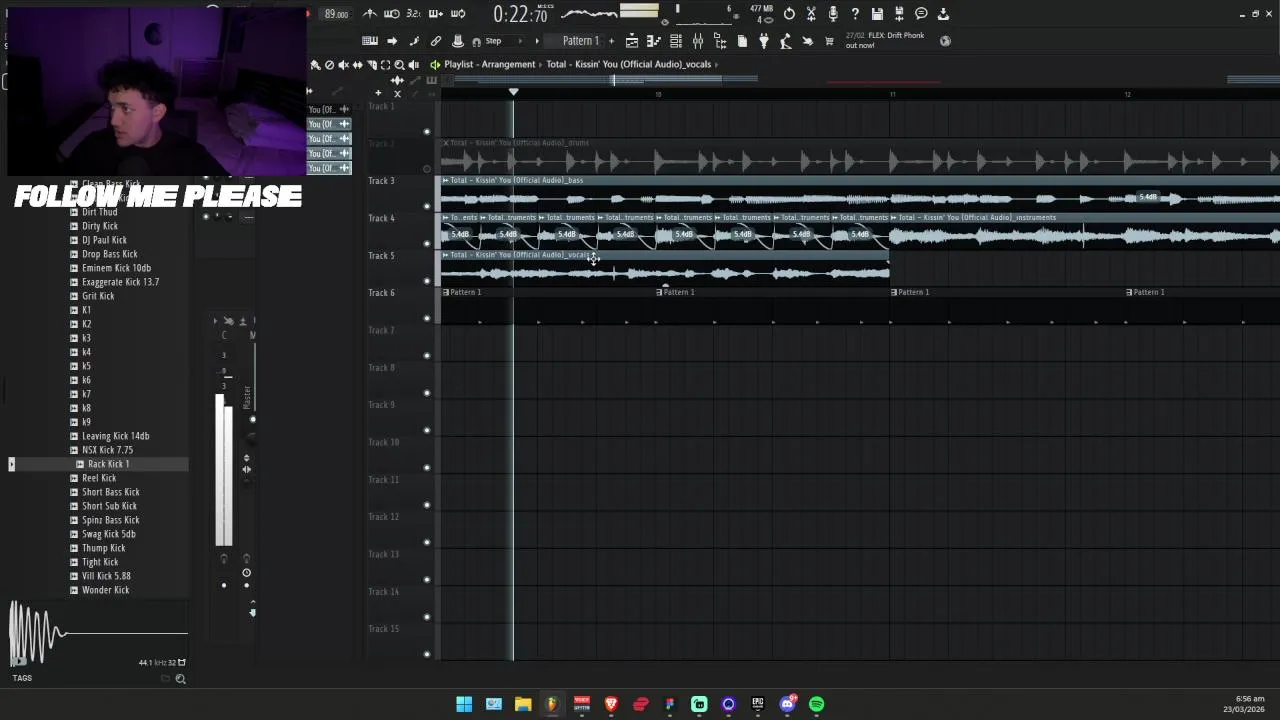Open Spotify from the taskbar
Image resolution: width=1280 pixels, height=720 pixels.
[816, 704]
